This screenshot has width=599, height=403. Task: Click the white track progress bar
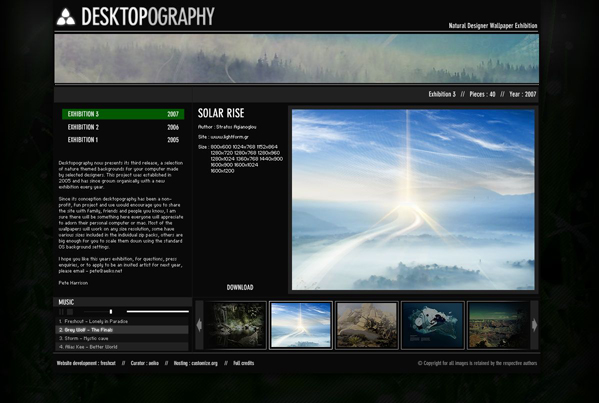pyautogui.click(x=158, y=312)
